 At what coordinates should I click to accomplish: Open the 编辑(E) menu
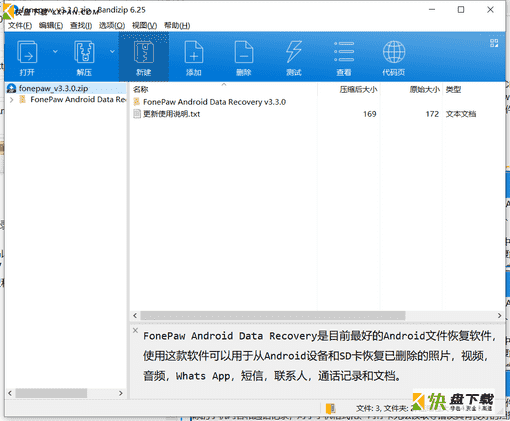pos(51,25)
